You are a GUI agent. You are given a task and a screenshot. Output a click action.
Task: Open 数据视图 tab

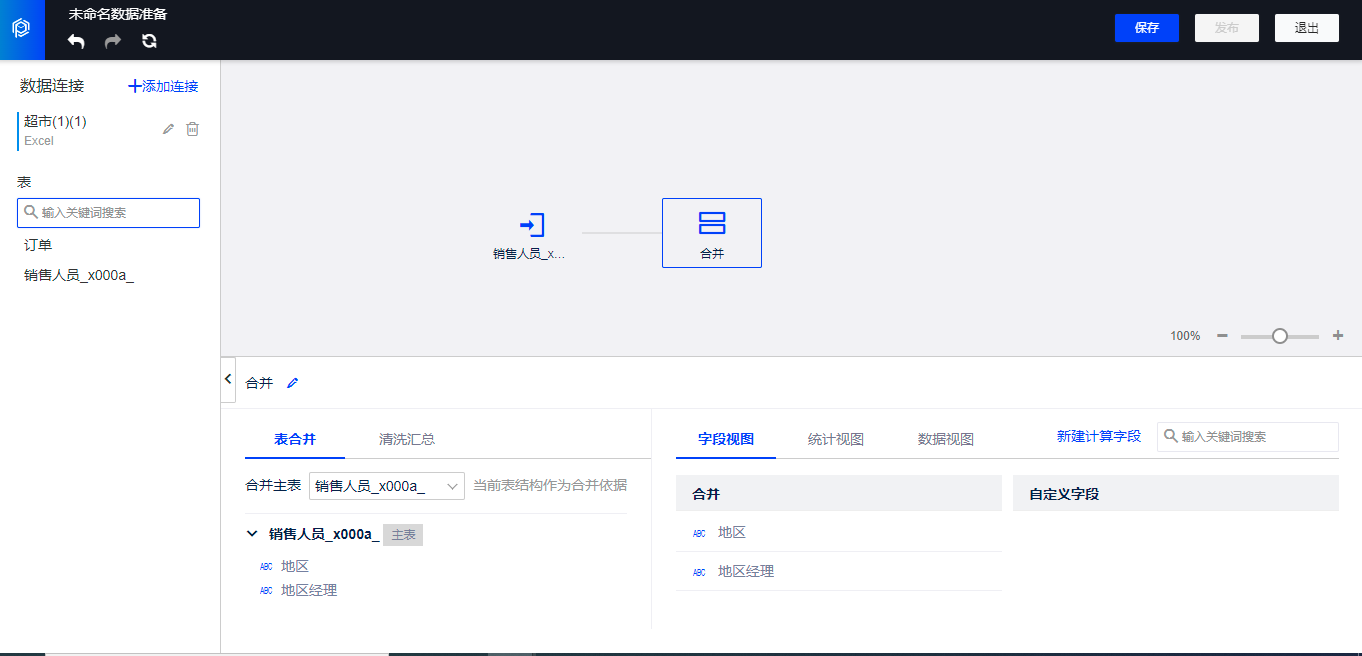[946, 439]
